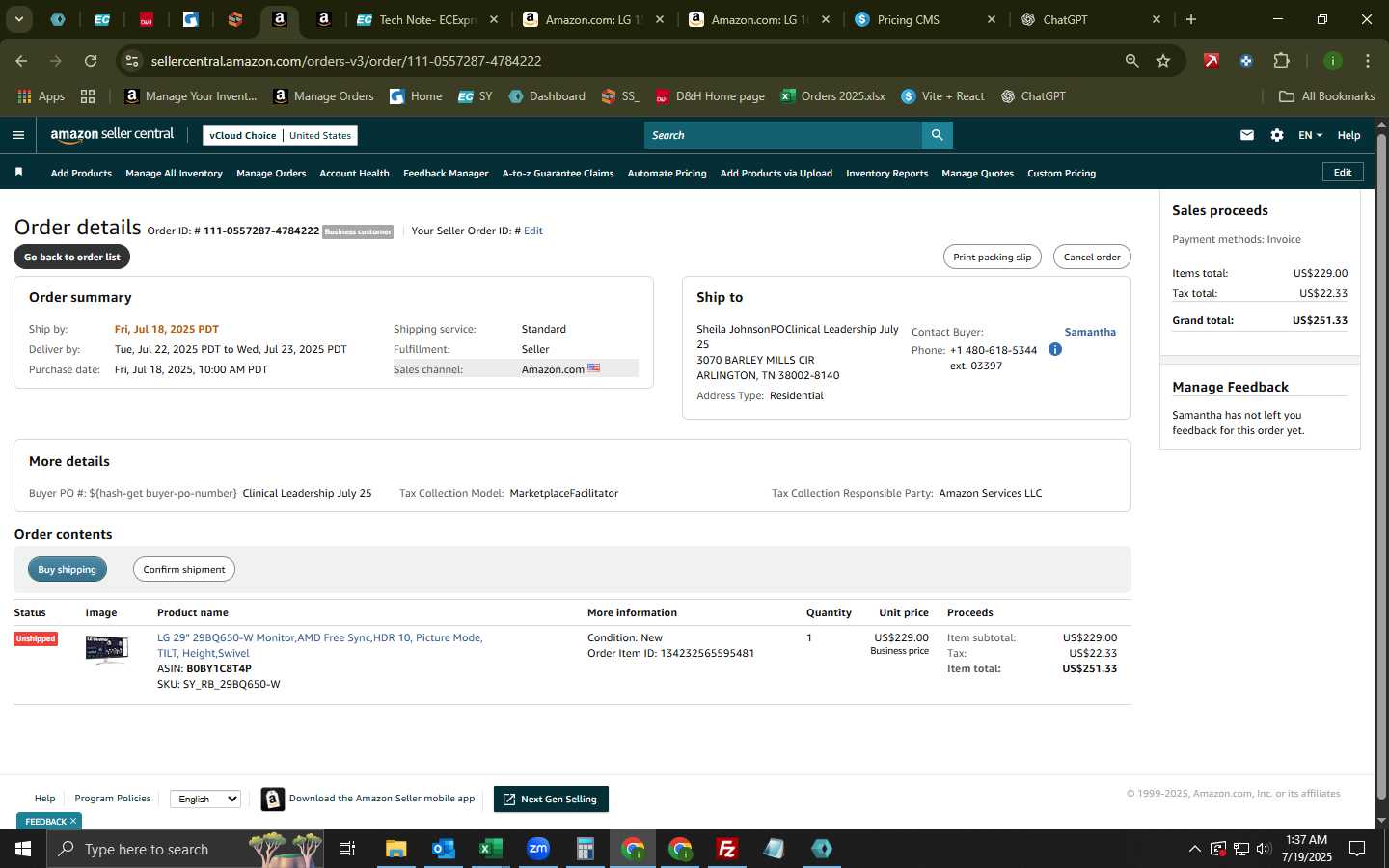Open the Seller Central hamburger menu
1389x868 pixels.
(18, 135)
